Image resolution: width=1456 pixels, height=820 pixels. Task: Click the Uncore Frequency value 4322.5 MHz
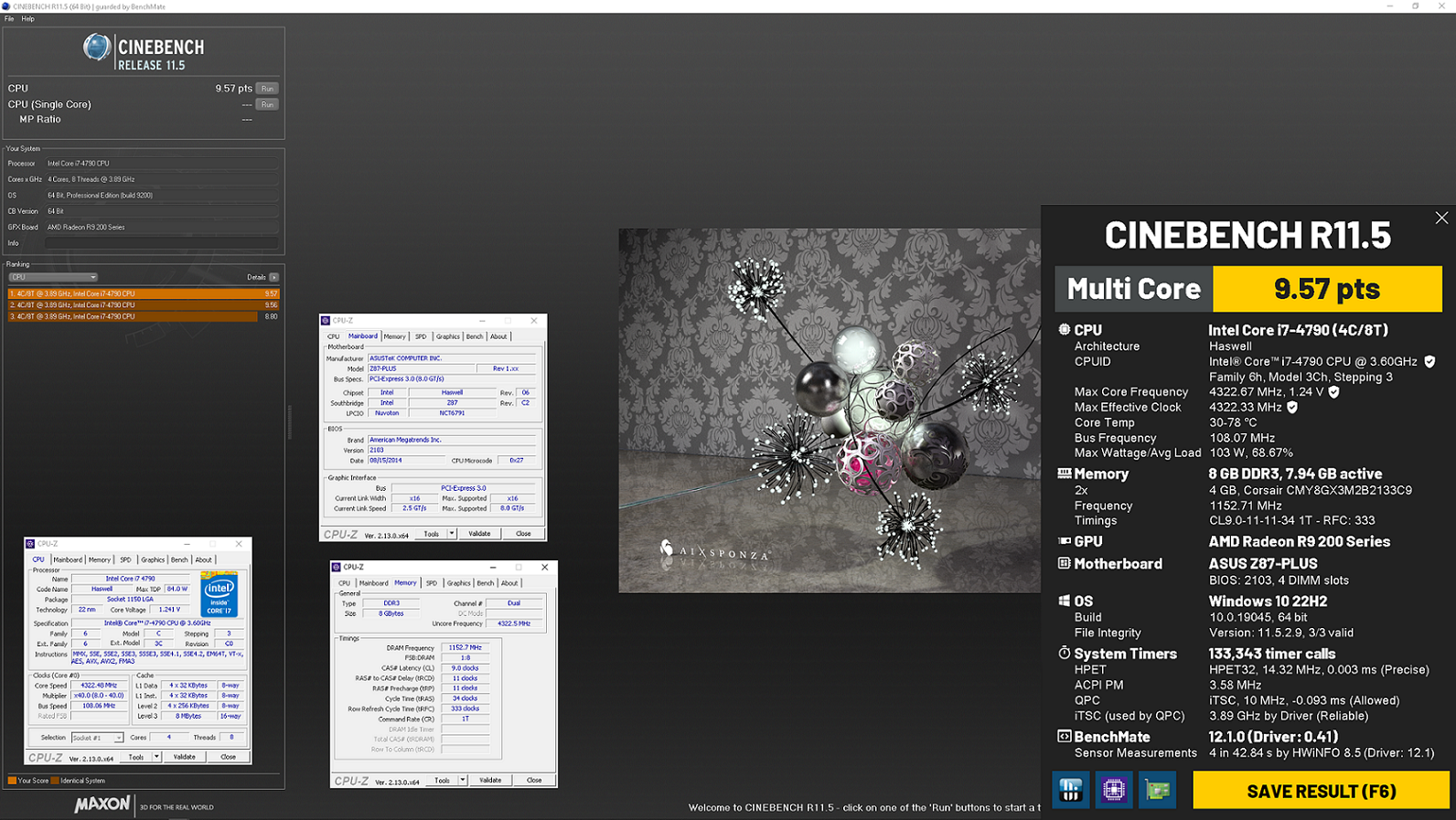(514, 623)
